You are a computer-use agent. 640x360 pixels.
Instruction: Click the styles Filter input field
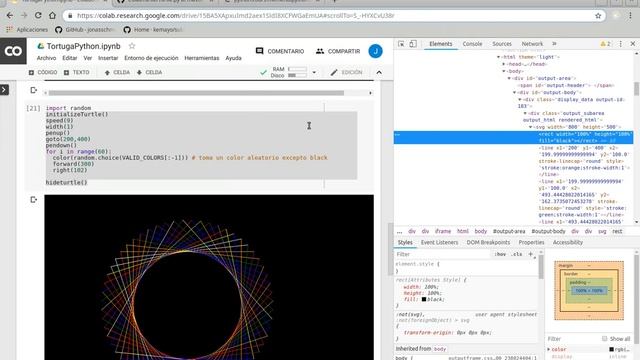pyautogui.click(x=443, y=254)
